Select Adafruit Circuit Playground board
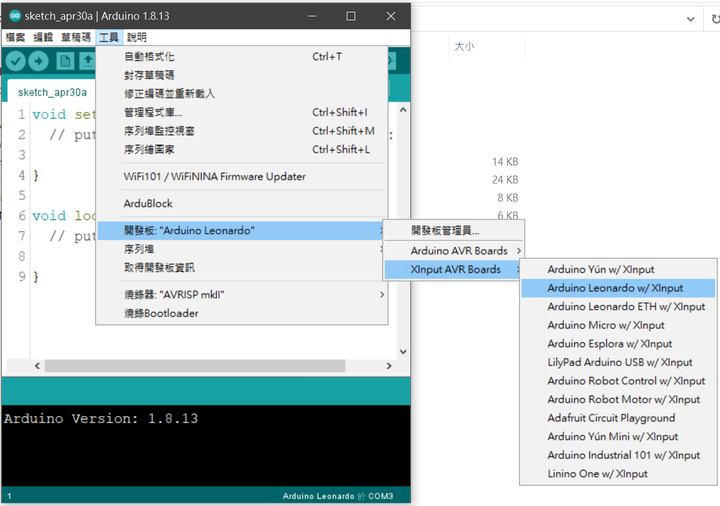Viewport: 720px width, 506px height. click(x=618, y=418)
